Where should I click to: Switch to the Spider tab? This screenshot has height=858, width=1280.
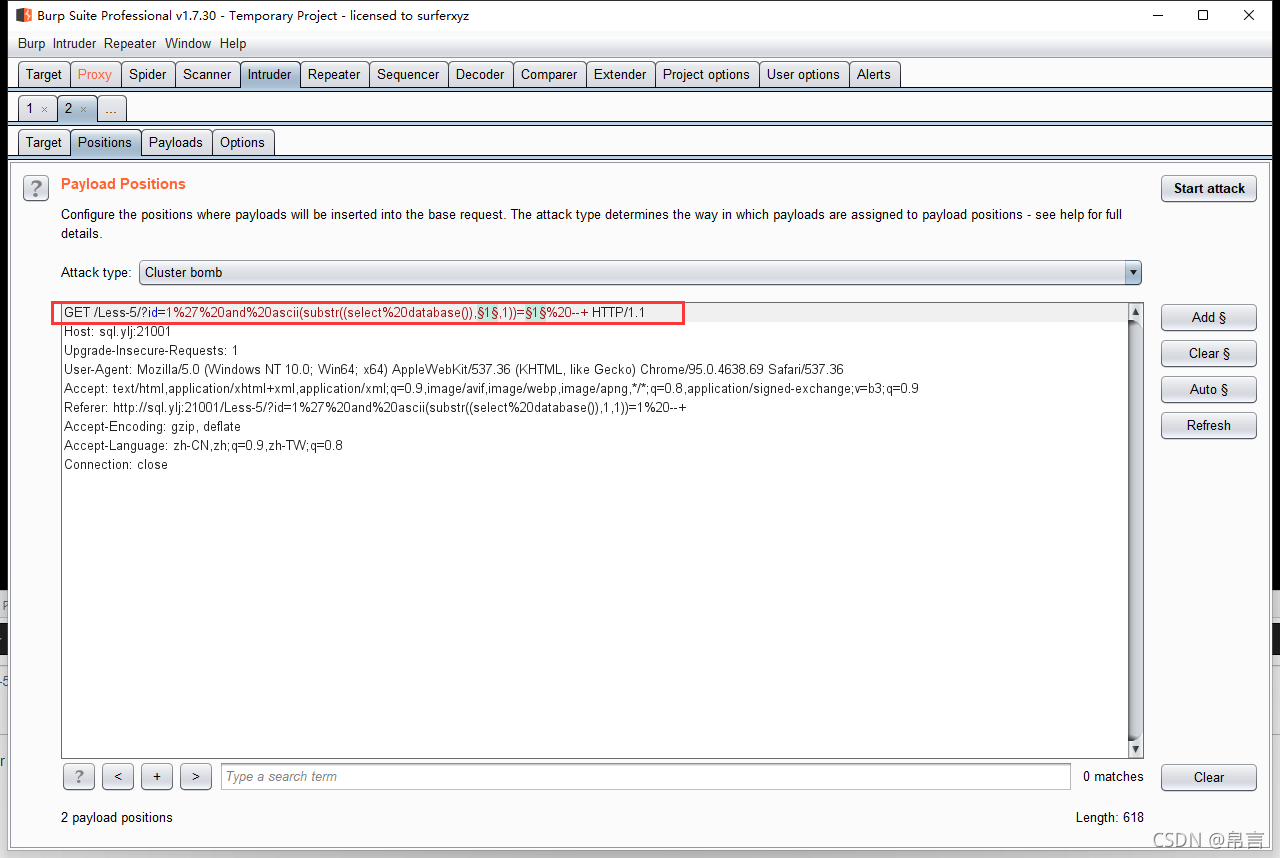point(148,74)
